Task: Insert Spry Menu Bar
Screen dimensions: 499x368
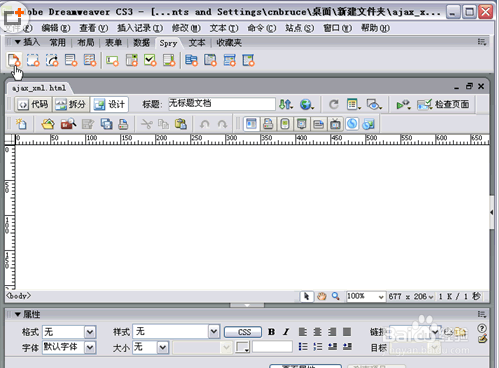Action: [x=191, y=61]
